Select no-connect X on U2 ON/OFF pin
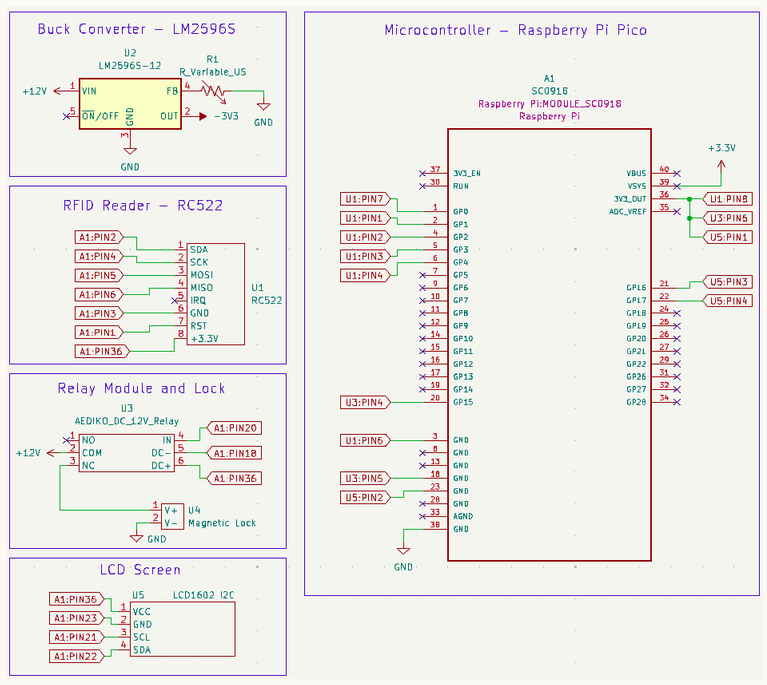767x685 pixels. point(67,116)
